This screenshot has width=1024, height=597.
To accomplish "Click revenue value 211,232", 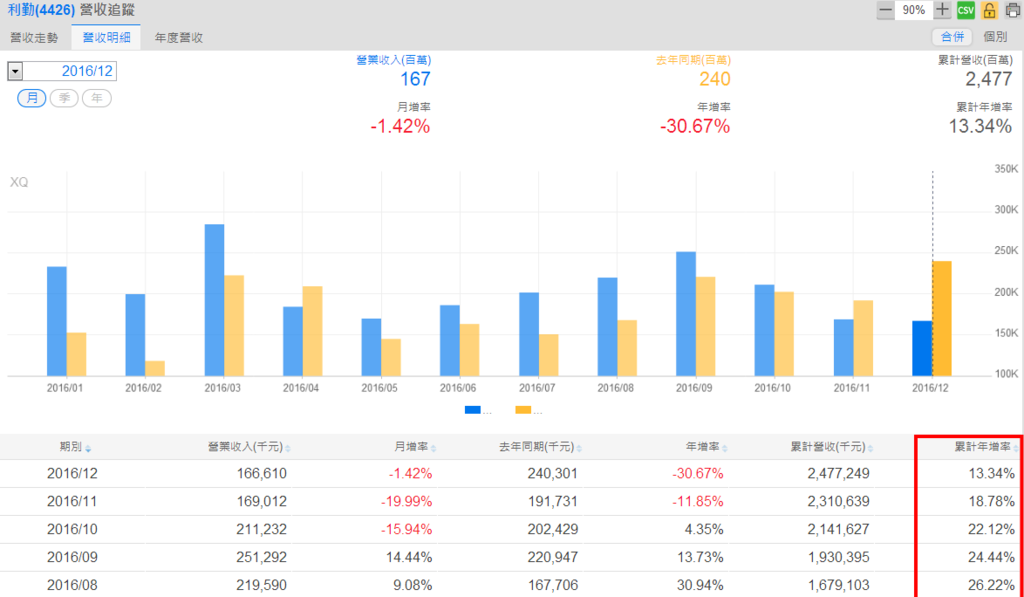I will (x=261, y=530).
